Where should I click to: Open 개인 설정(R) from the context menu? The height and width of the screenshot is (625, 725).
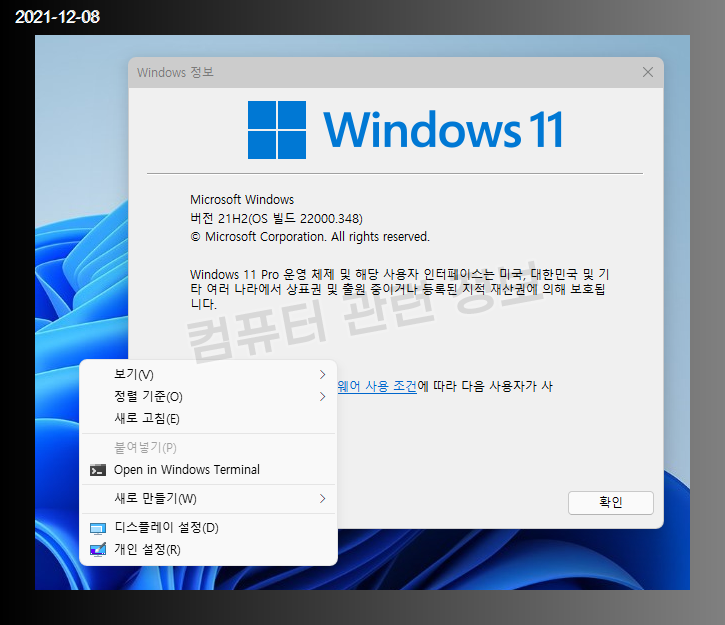(208, 550)
